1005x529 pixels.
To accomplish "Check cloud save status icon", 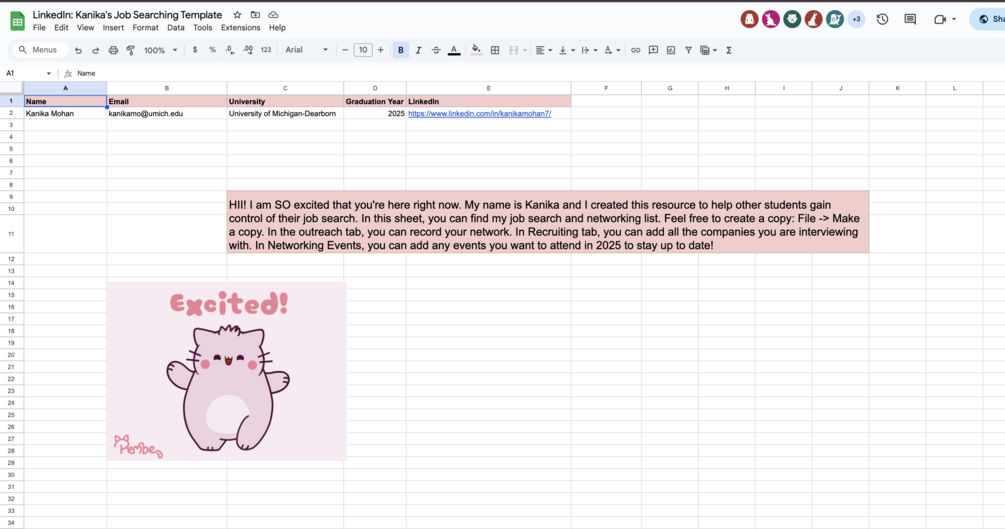I will pyautogui.click(x=273, y=15).
